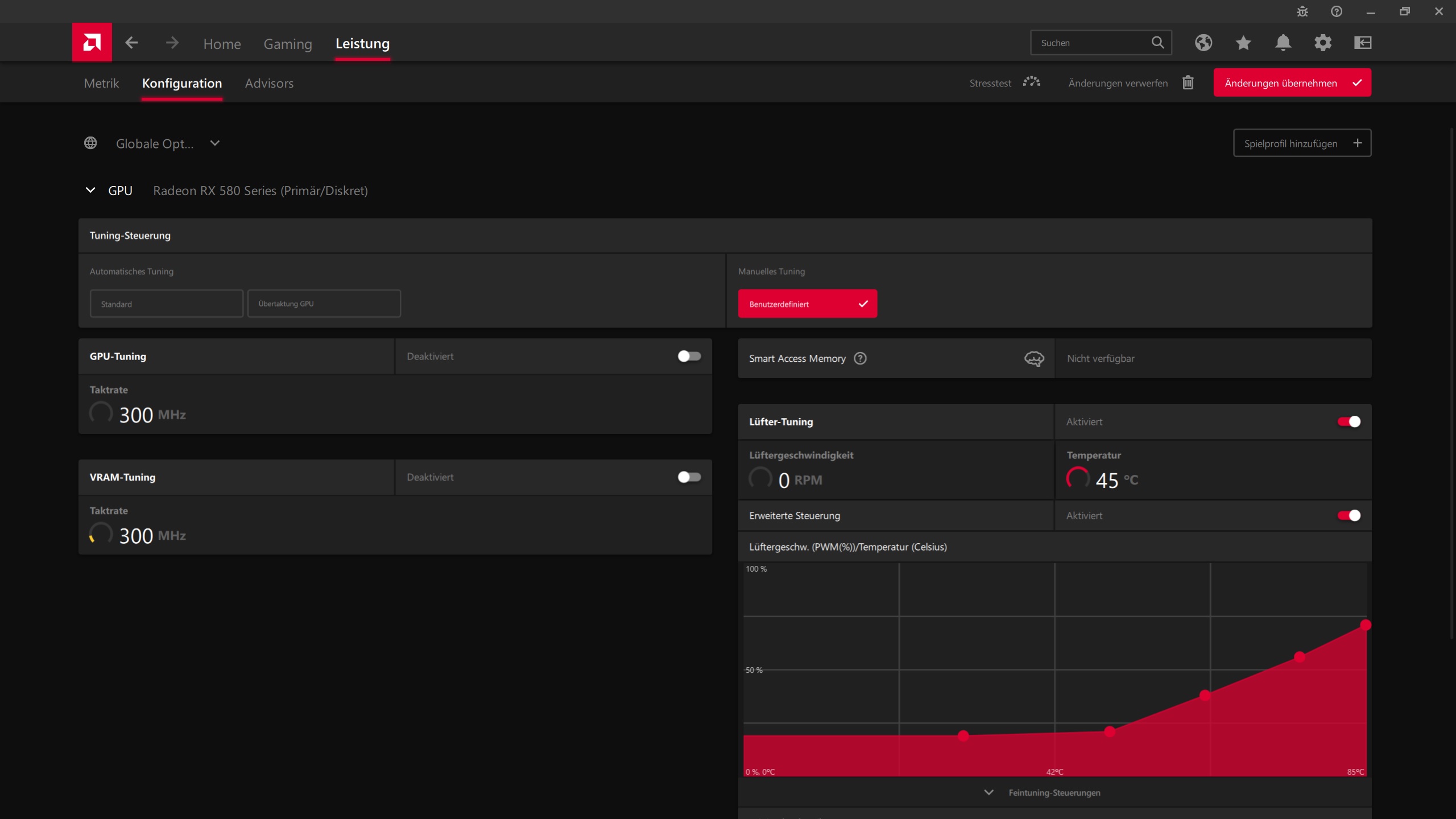
Task: Open settings gear icon
Action: tap(1323, 43)
